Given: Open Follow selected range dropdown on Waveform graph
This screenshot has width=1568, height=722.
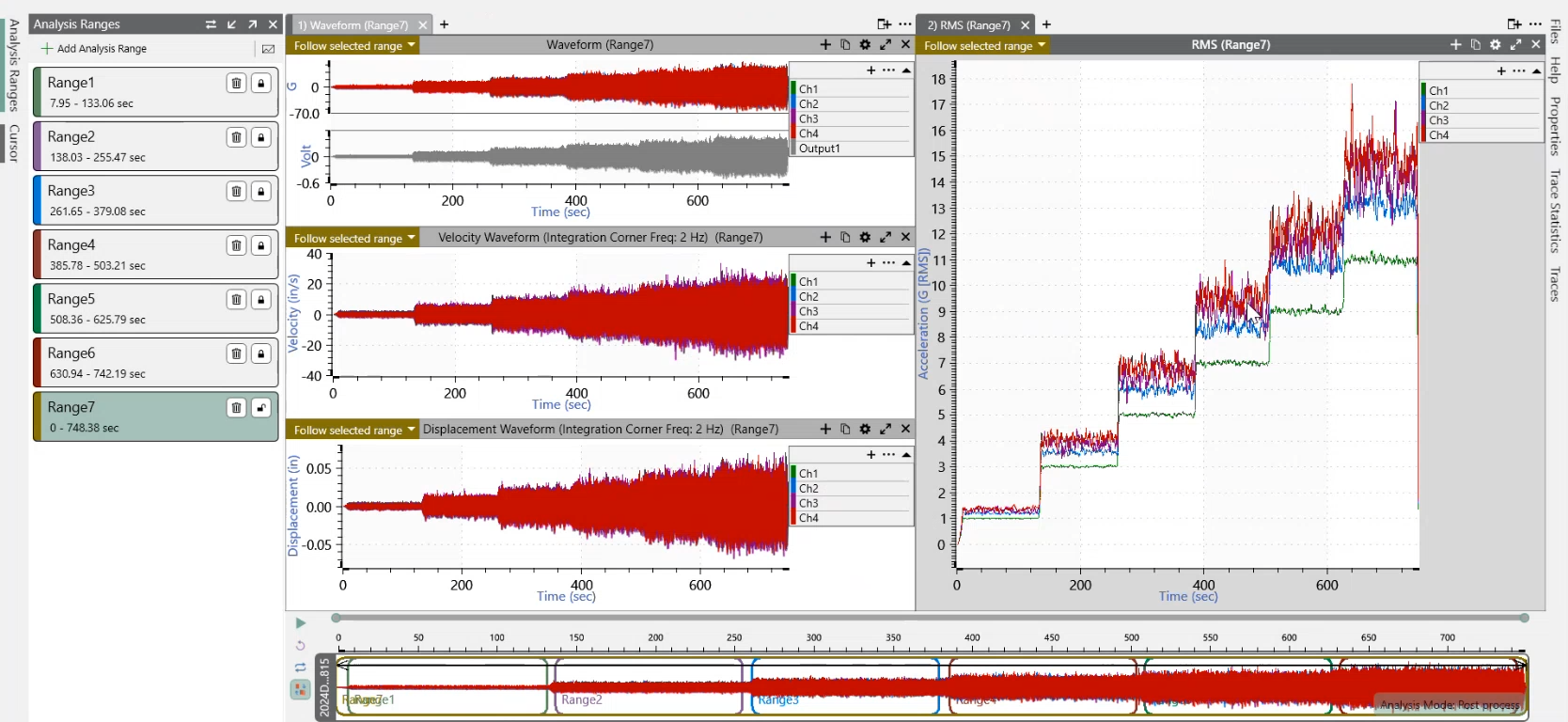Looking at the screenshot, I should coord(353,46).
